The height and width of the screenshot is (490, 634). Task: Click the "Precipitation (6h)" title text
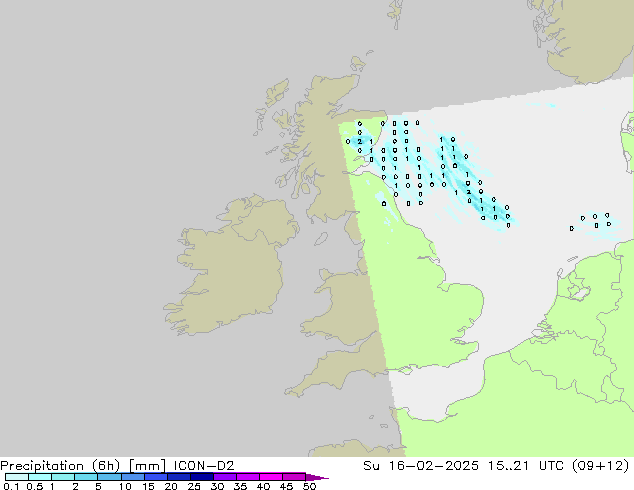(x=60, y=466)
